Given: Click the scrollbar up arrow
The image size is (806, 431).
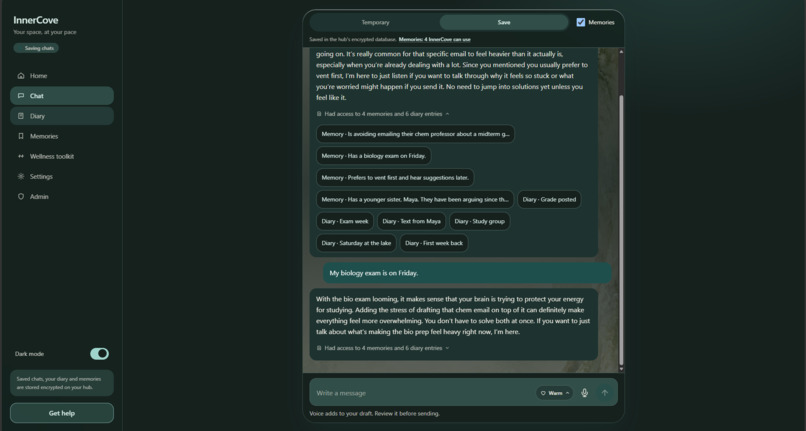Looking at the screenshot, I should [621, 51].
